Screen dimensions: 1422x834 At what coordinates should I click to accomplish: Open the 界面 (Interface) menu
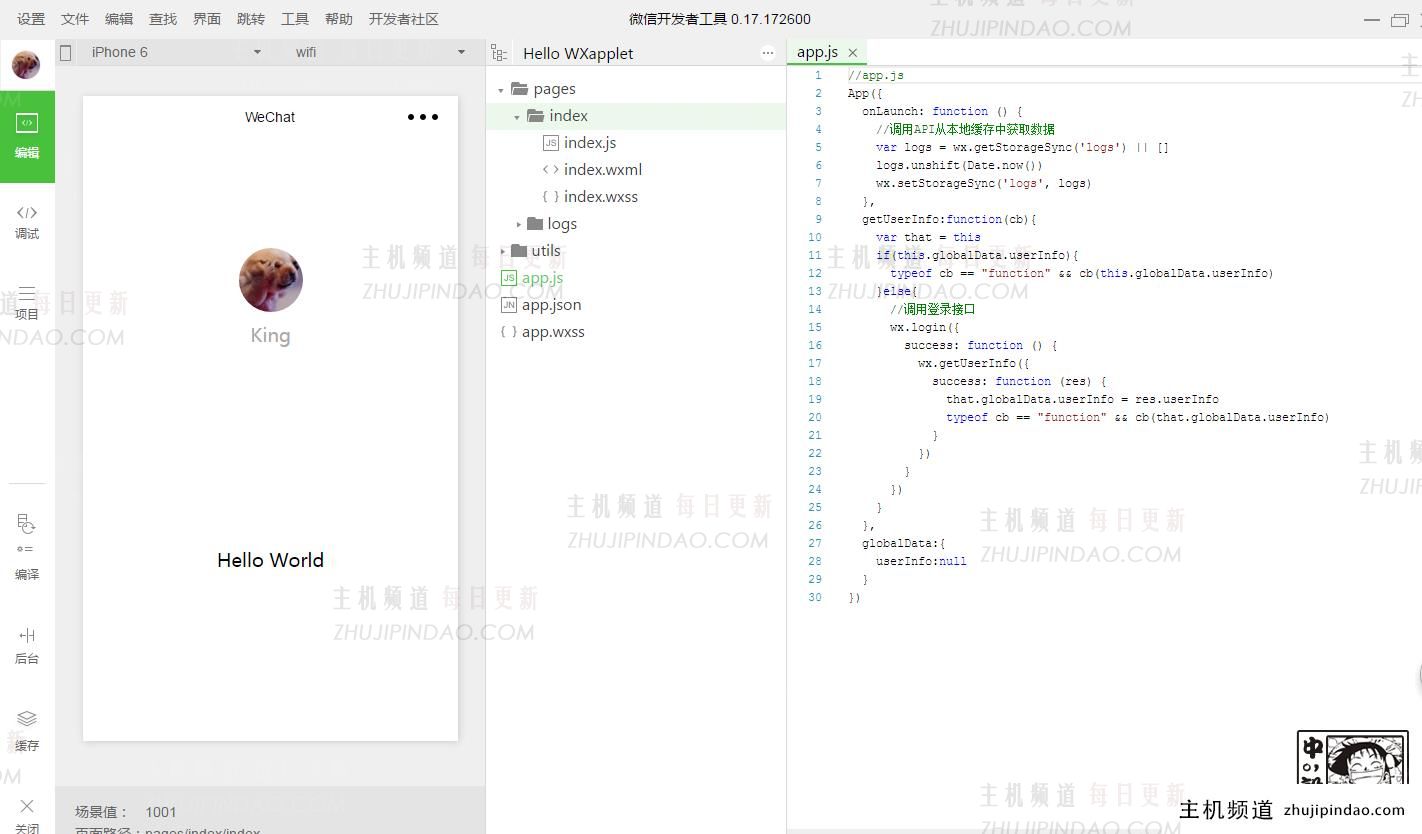point(207,19)
